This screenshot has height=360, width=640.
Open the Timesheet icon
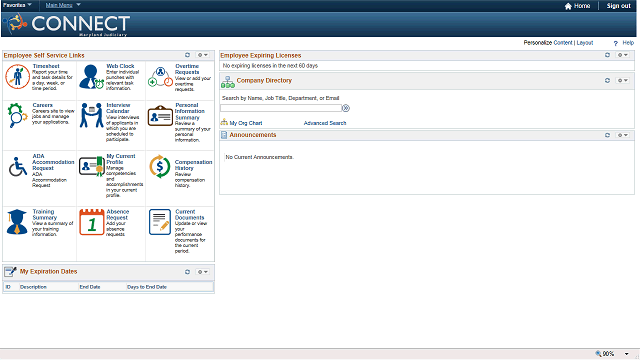tap(18, 77)
